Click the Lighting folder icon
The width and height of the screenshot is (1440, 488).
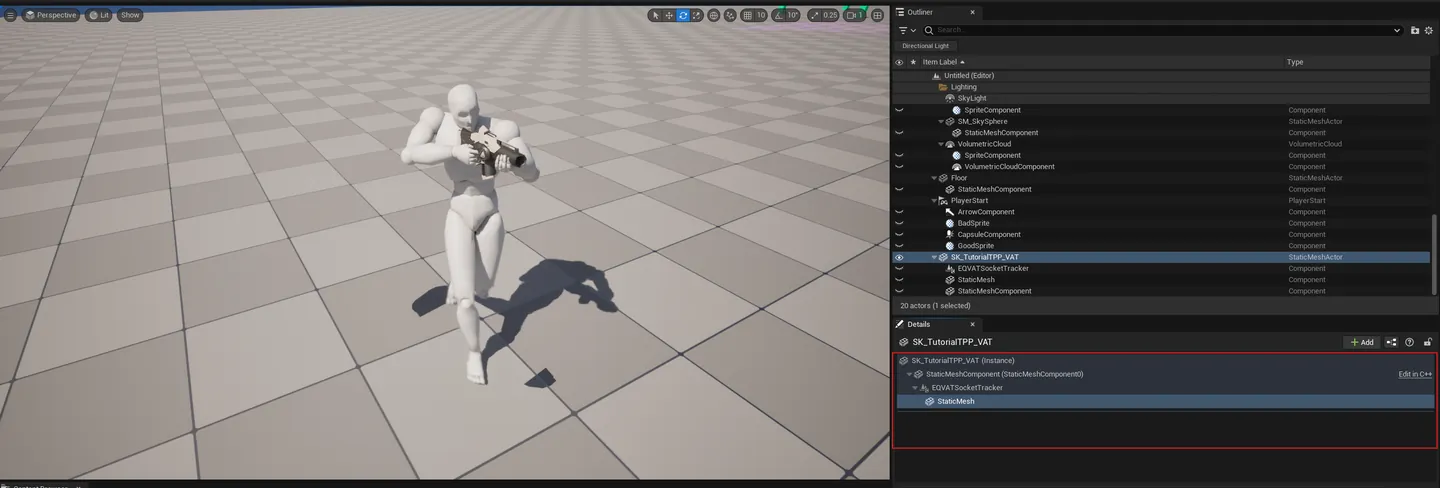coord(943,87)
